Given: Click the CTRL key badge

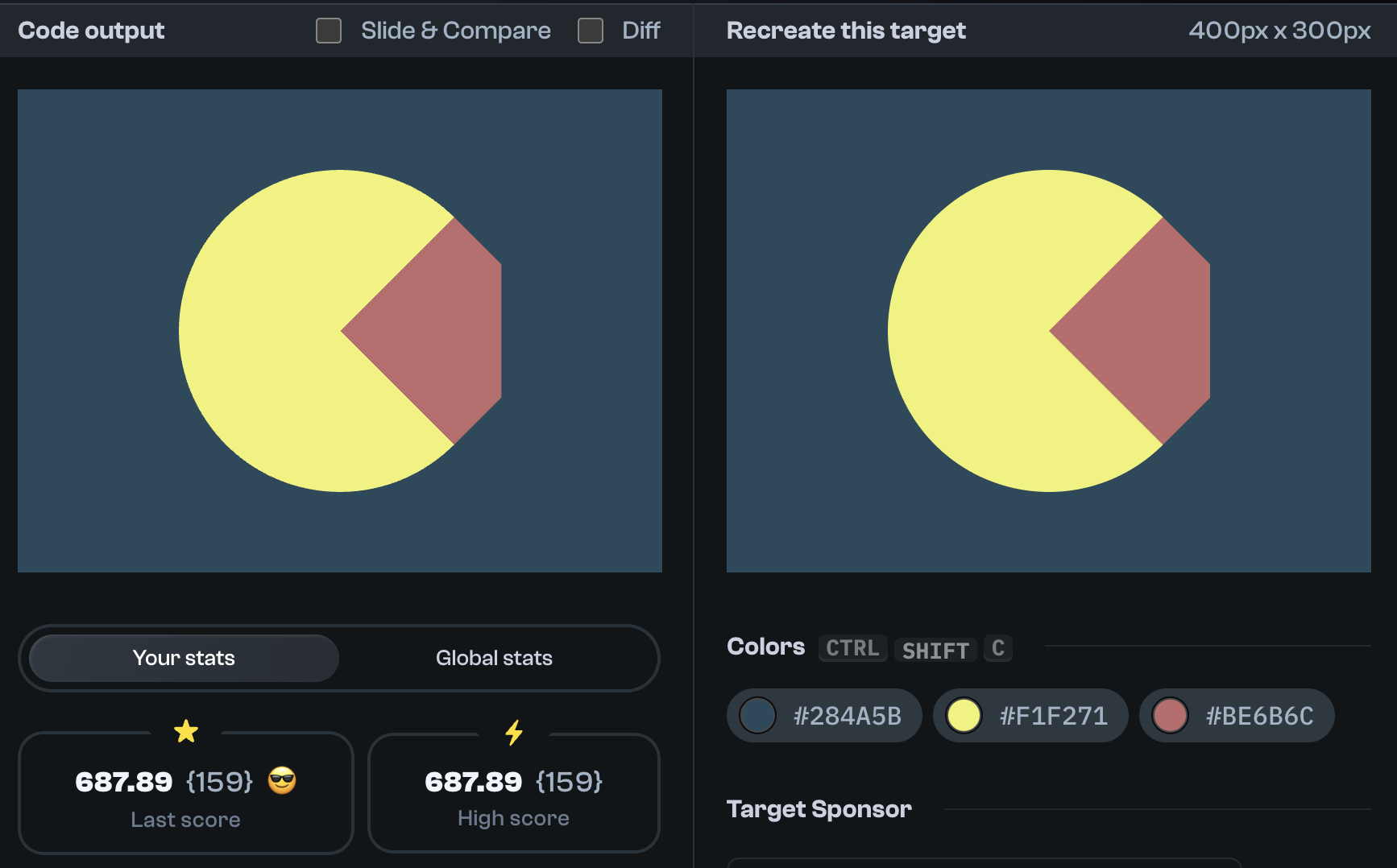Looking at the screenshot, I should click(852, 648).
